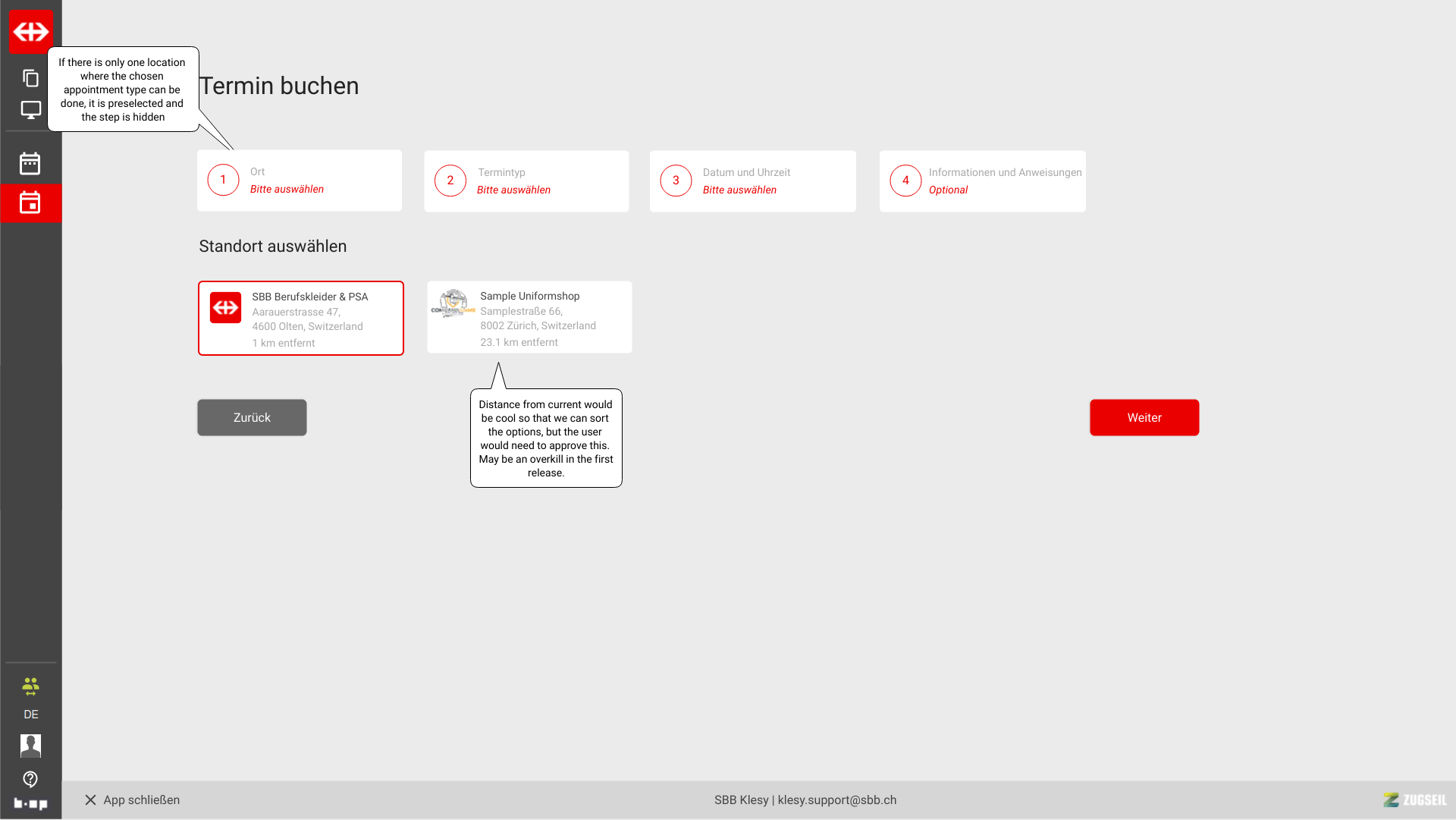Open the calendar overview sidebar icon
1456x820 pixels.
click(30, 164)
